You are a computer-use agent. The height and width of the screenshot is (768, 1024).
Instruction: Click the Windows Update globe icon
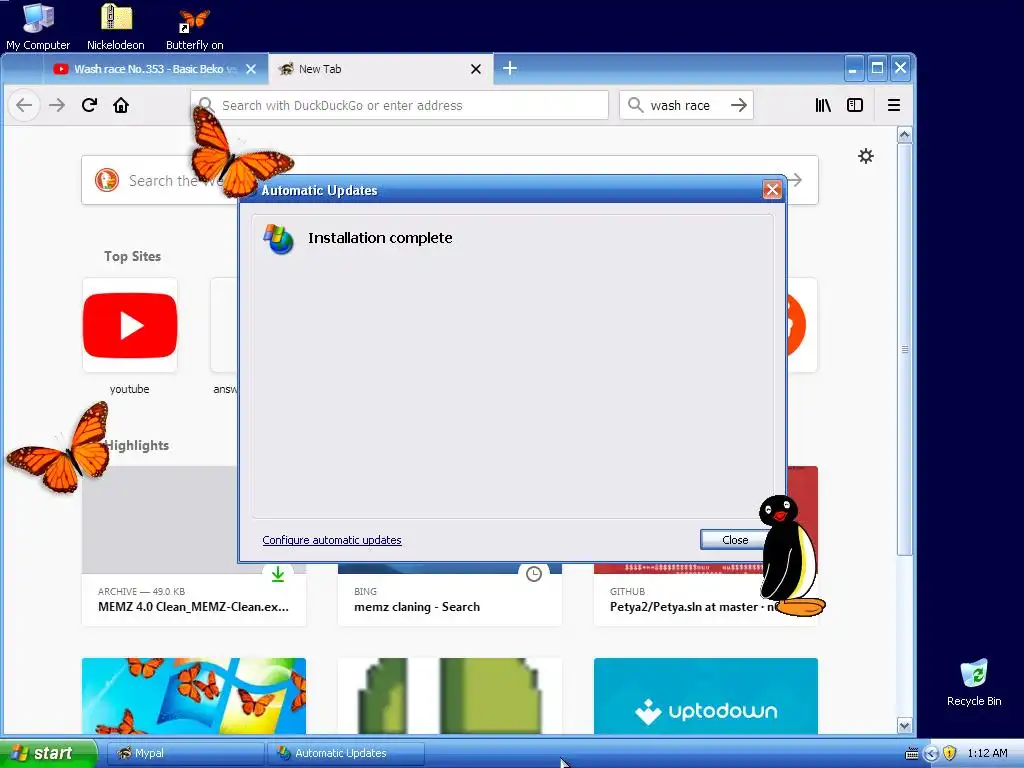tap(279, 239)
